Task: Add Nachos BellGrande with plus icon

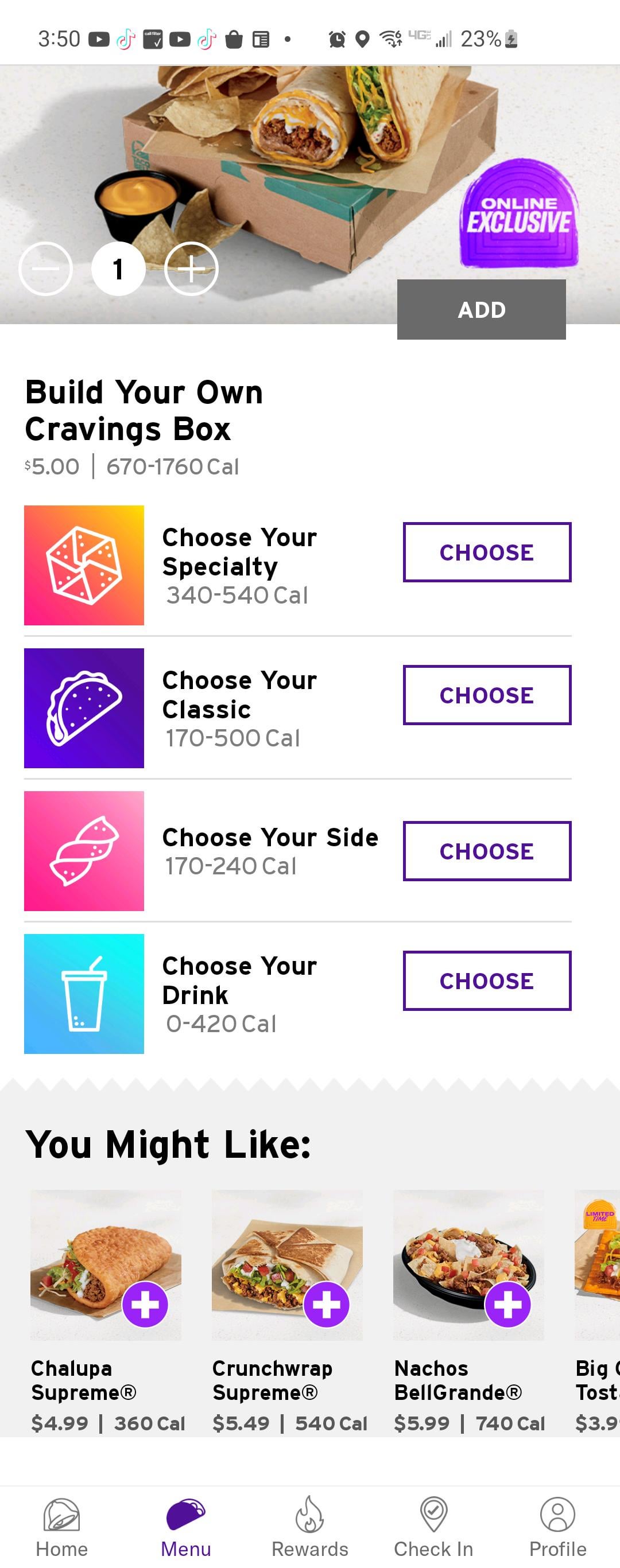Action: 508,1305
